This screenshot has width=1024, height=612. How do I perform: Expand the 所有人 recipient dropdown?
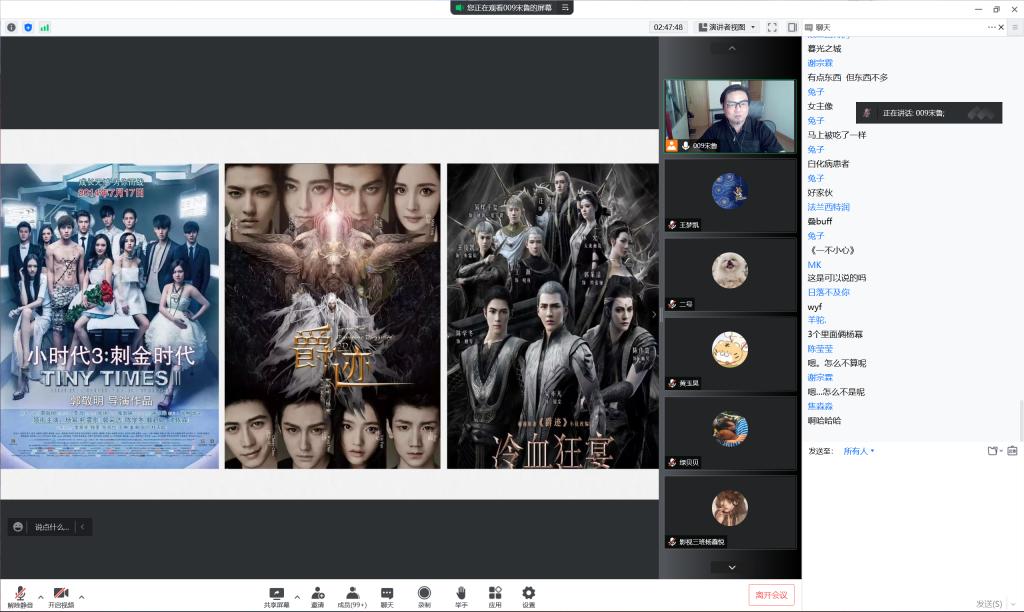[x=858, y=451]
